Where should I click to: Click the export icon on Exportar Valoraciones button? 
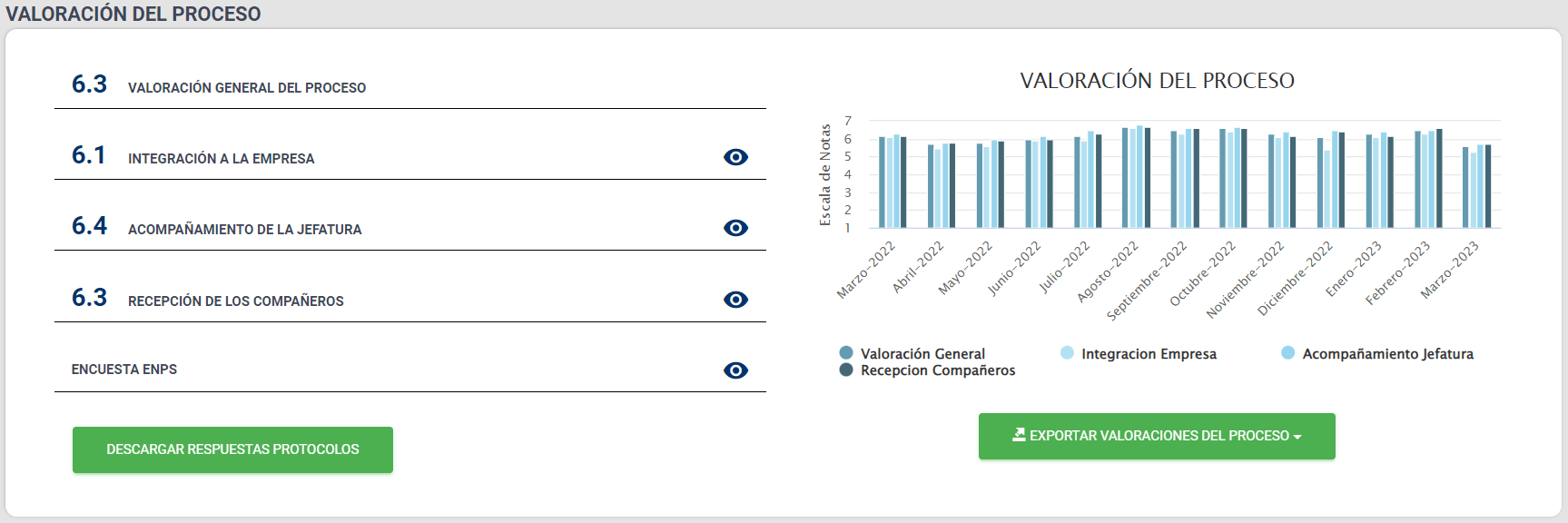point(1019,435)
